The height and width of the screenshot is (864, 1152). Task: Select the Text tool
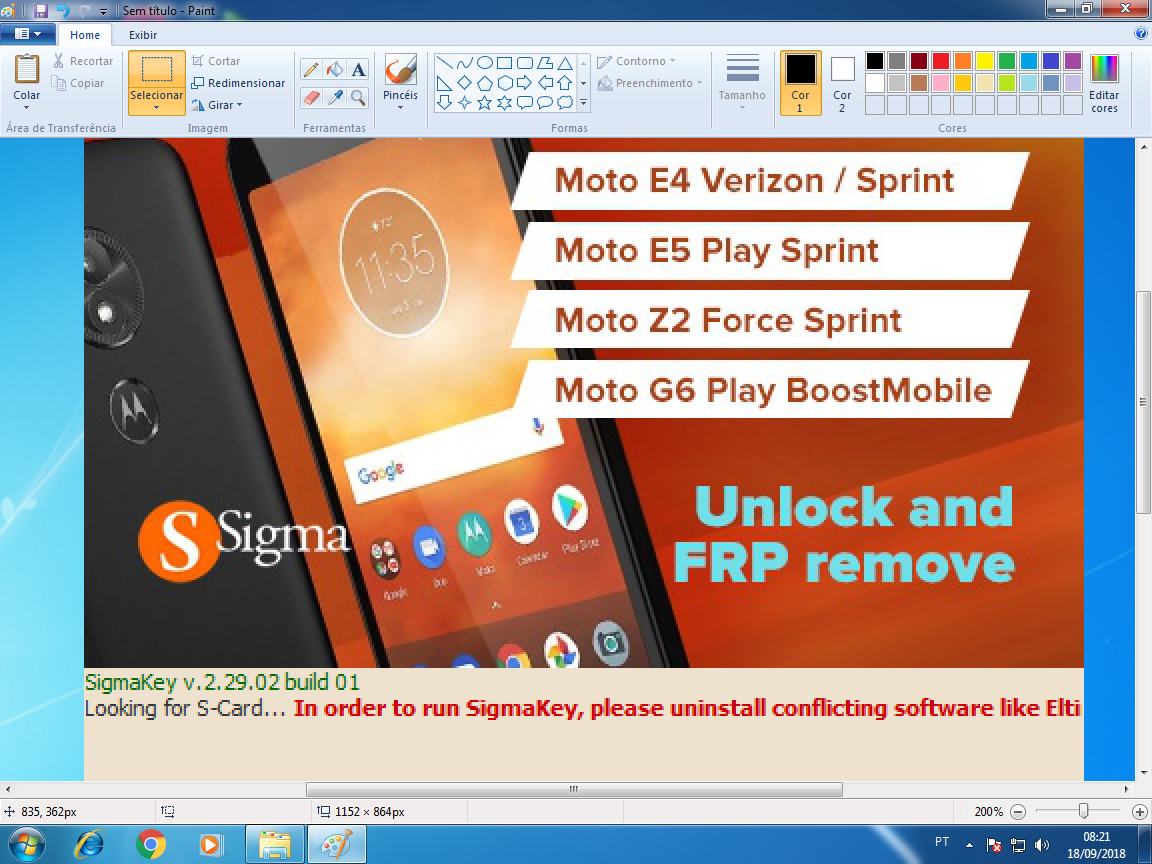coord(358,69)
